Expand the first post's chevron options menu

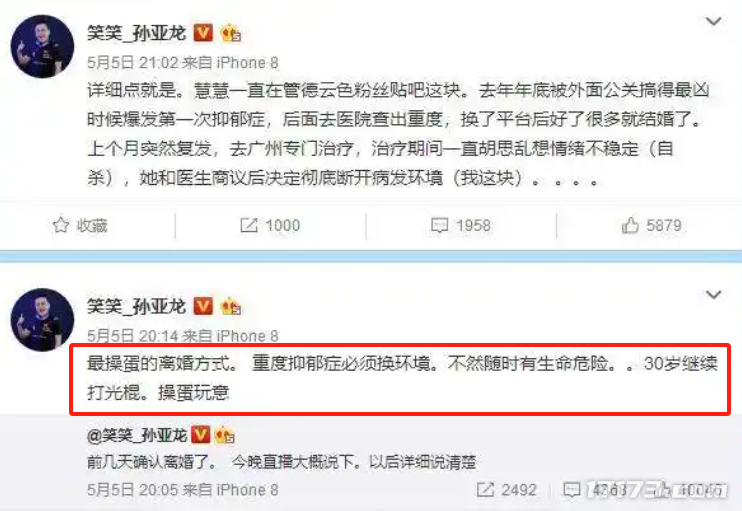click(713, 21)
